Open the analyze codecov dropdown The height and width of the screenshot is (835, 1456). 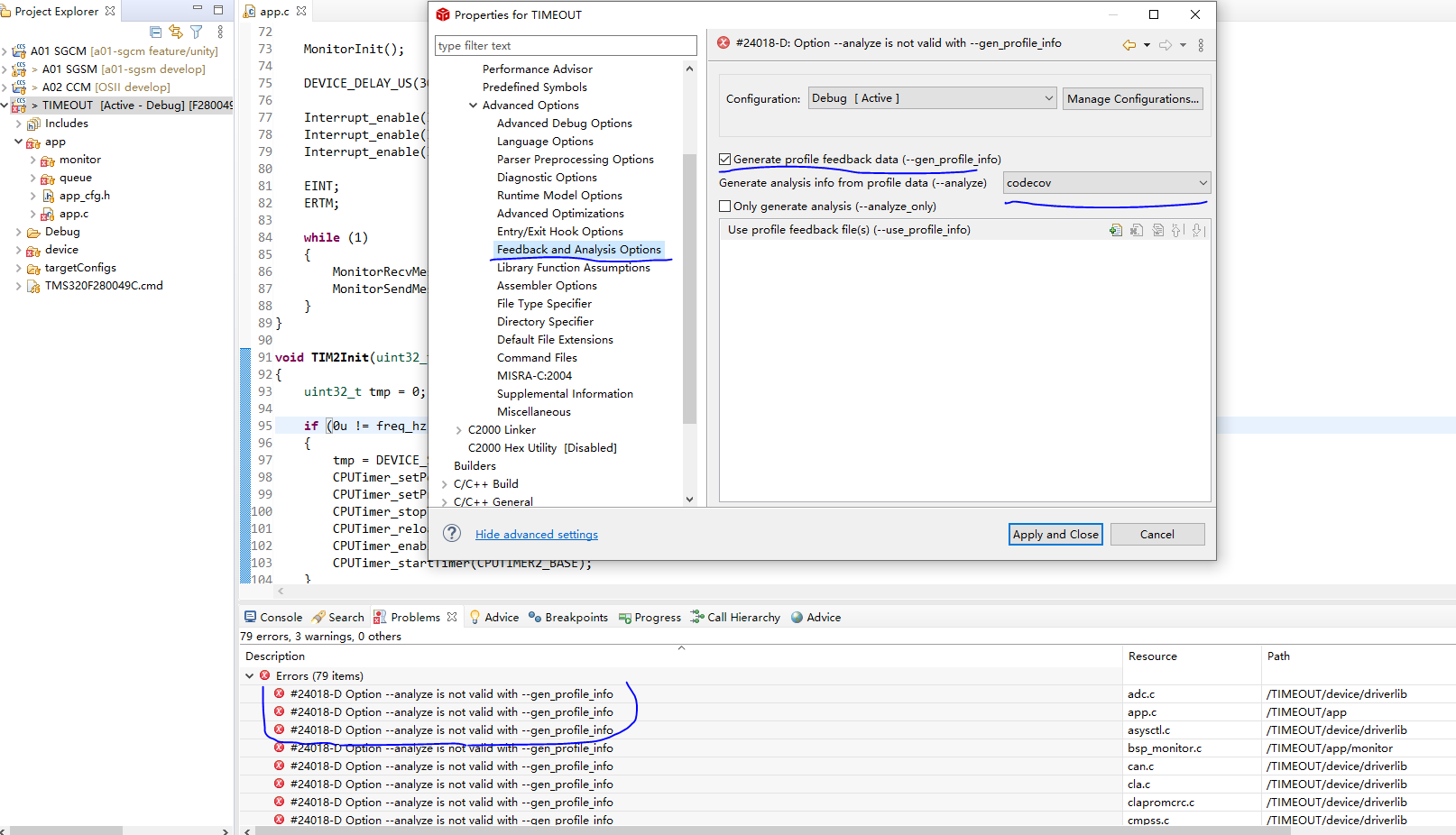click(x=1107, y=183)
